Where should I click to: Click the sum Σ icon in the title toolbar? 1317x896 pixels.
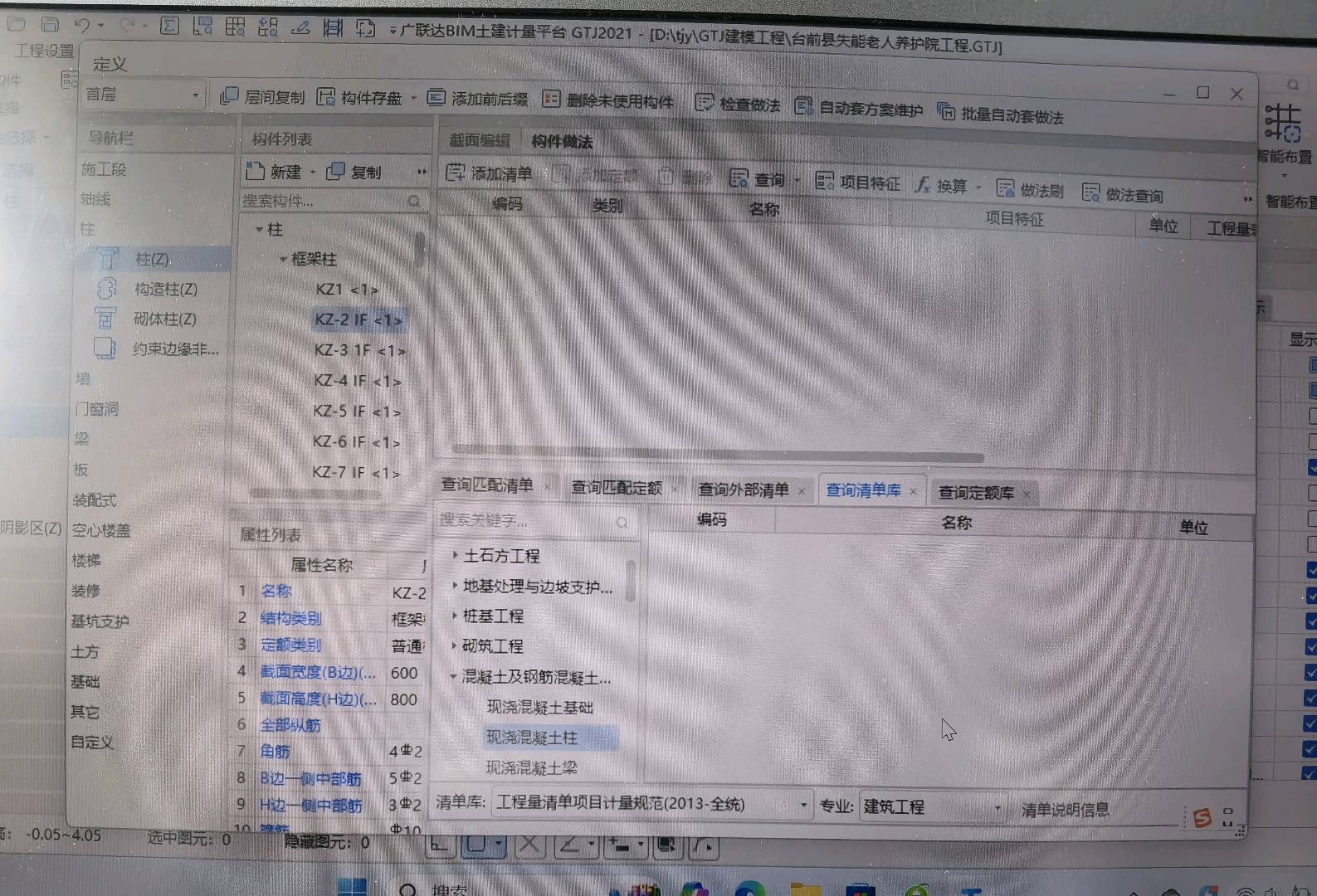(x=169, y=26)
